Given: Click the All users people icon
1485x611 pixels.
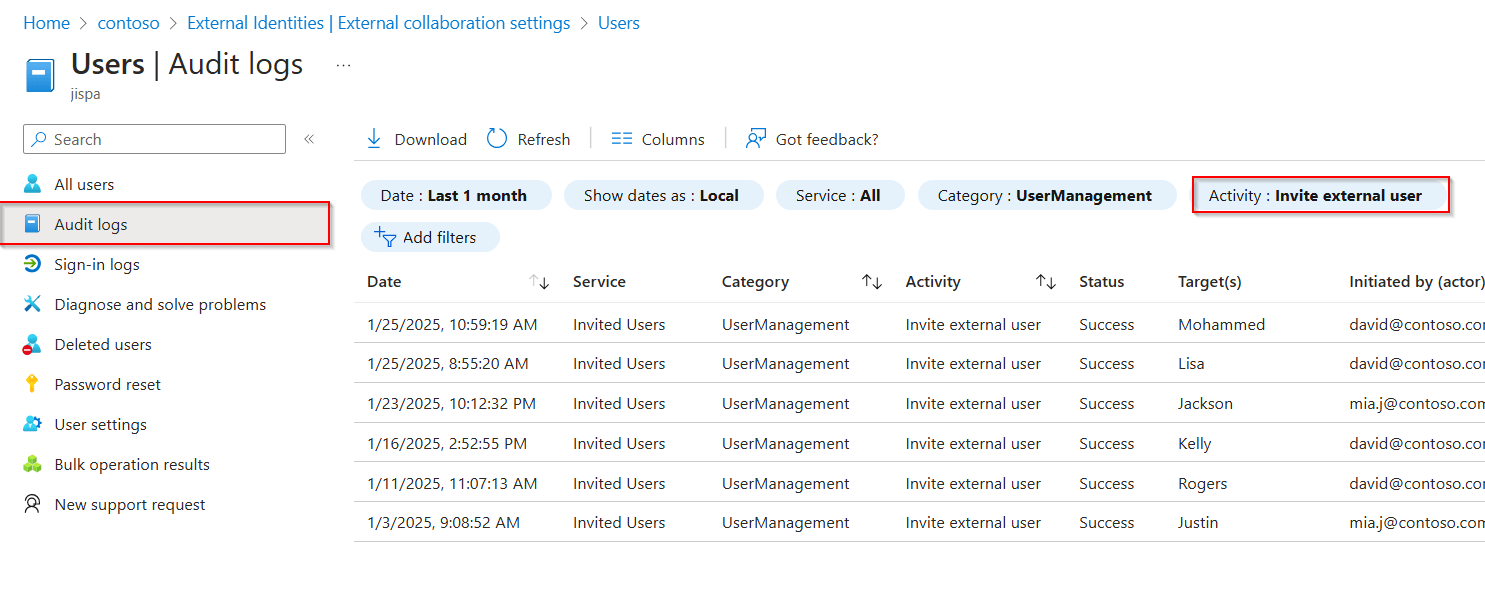Looking at the screenshot, I should pyautogui.click(x=33, y=184).
